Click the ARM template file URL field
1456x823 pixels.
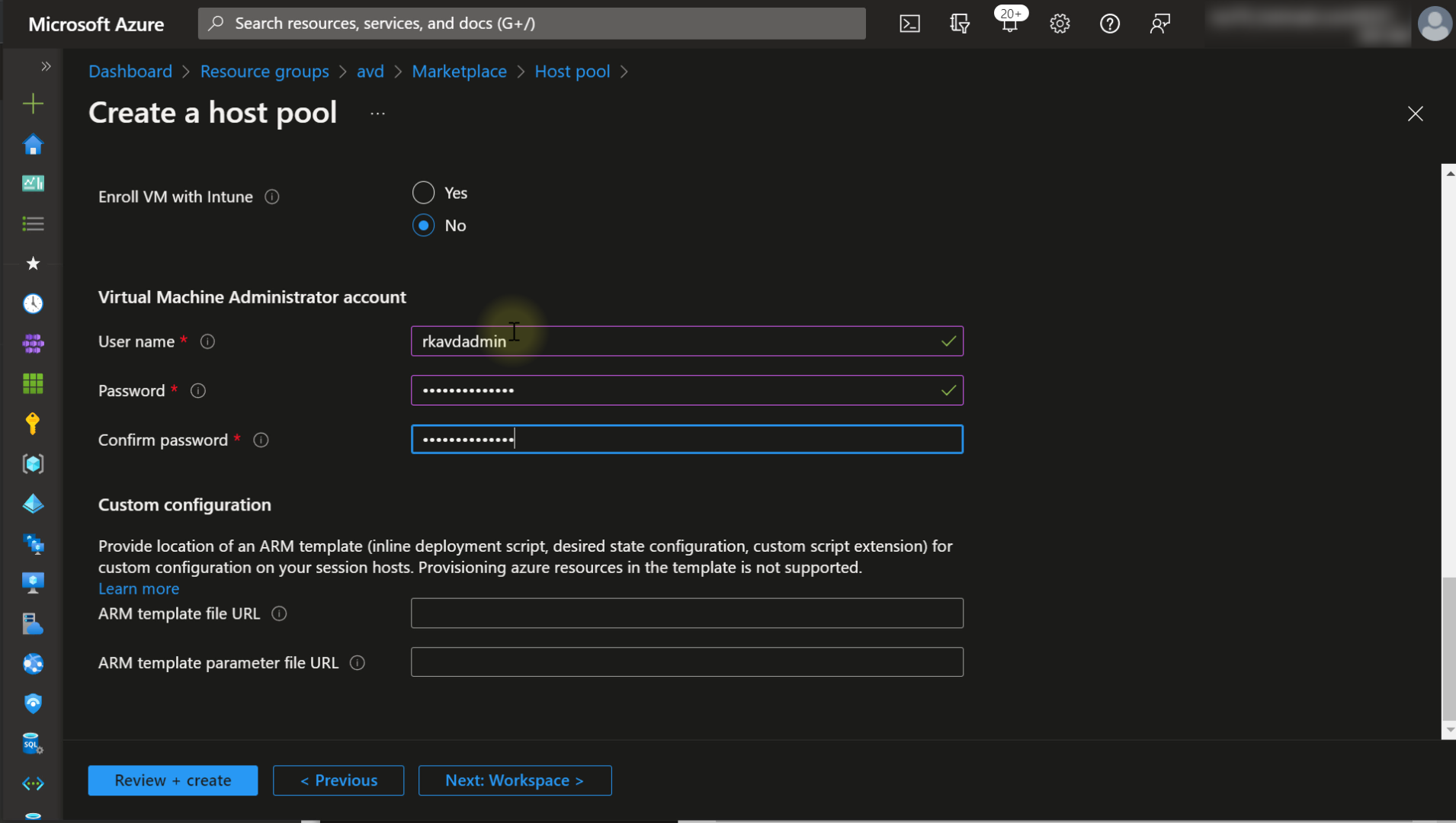point(687,613)
